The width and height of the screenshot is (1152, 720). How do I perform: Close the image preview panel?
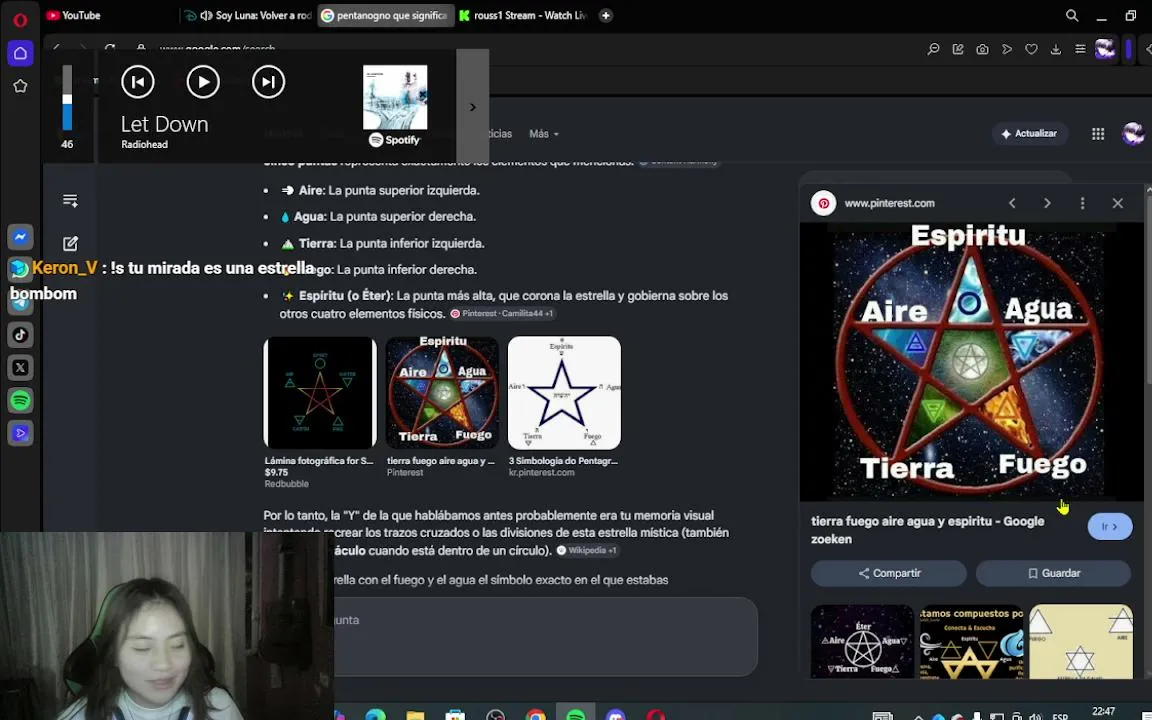click(x=1117, y=204)
